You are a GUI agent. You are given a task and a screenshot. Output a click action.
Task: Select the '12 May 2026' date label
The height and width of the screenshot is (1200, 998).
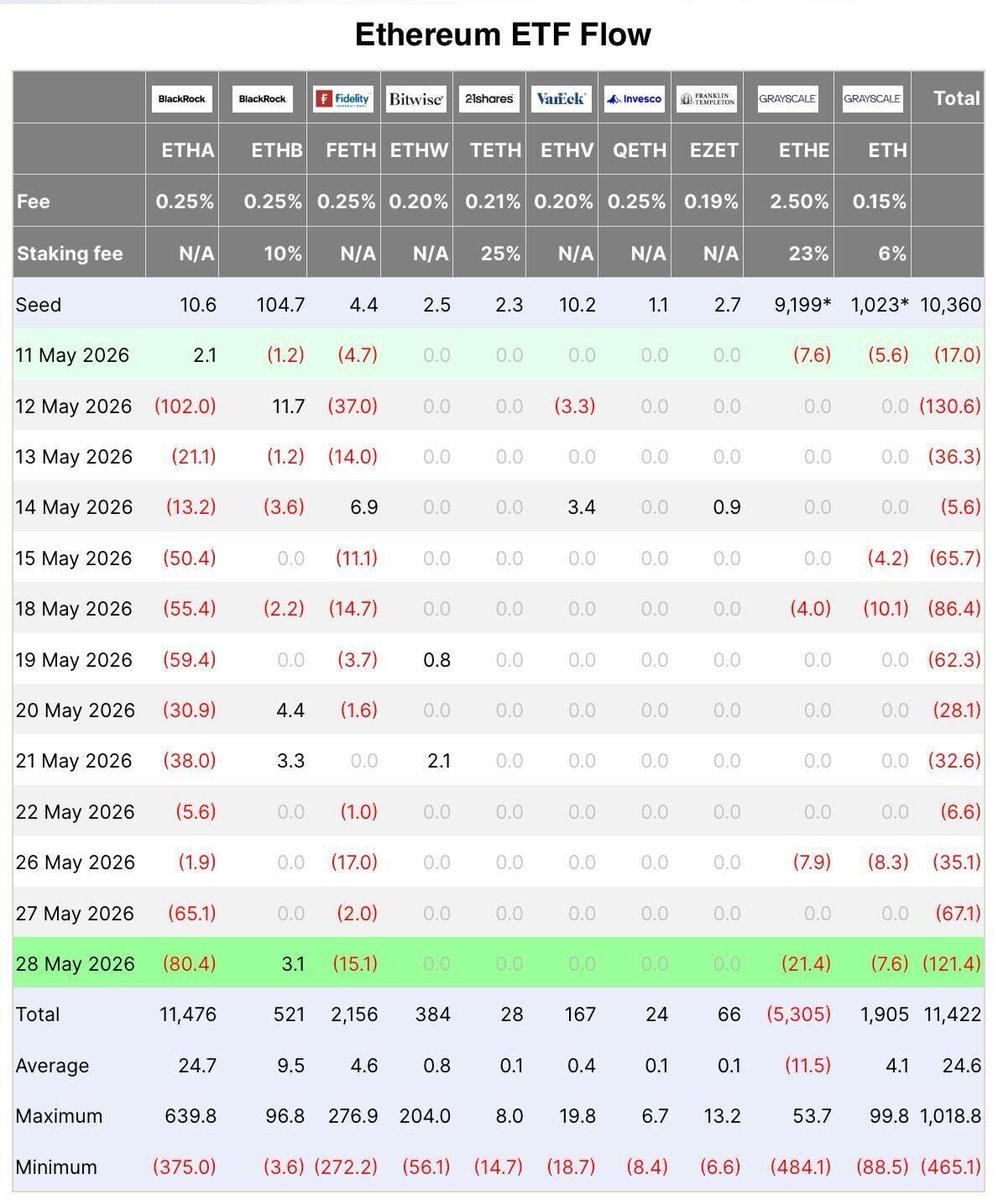pyautogui.click(x=74, y=406)
